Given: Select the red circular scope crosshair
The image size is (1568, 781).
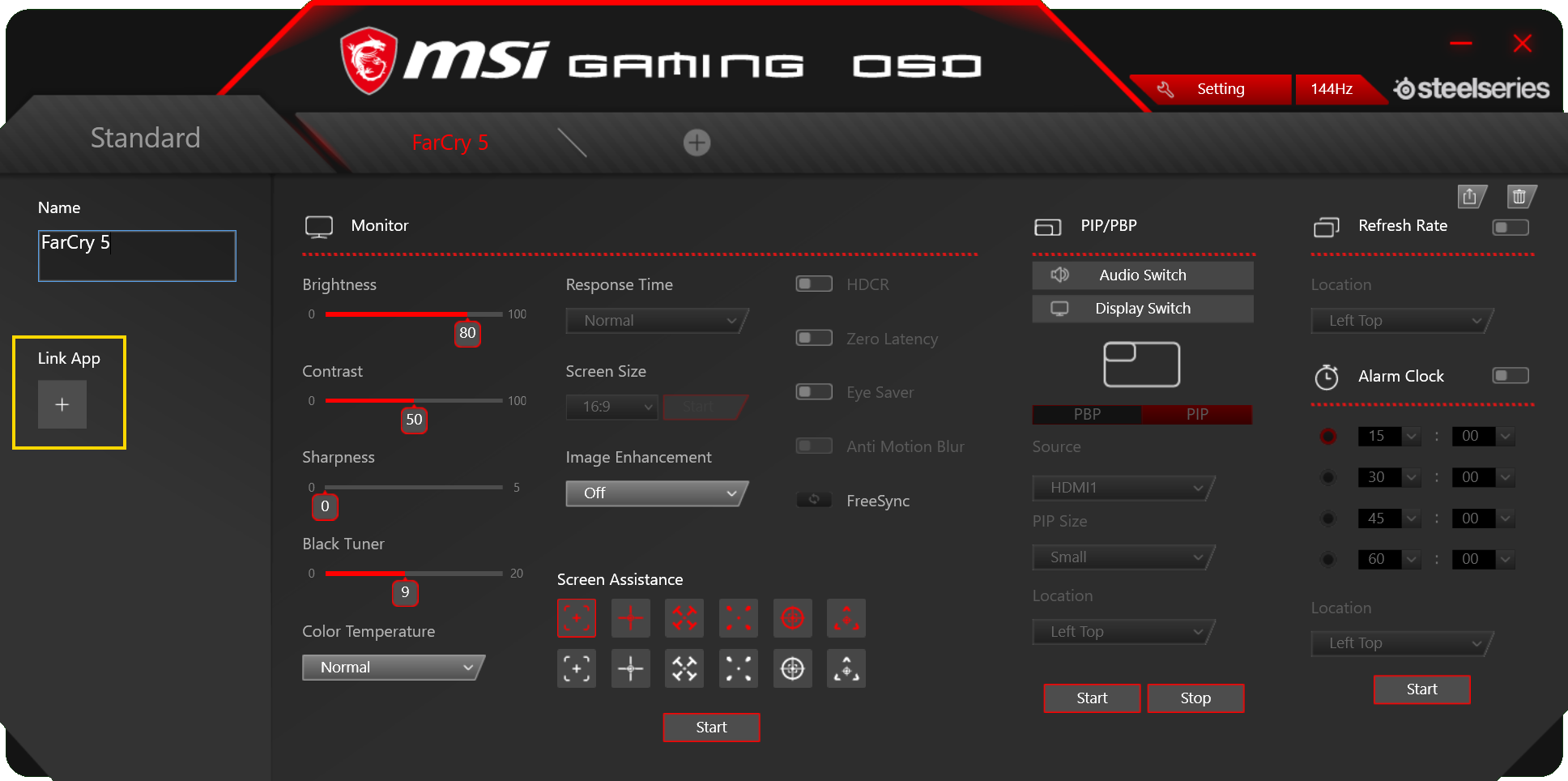Looking at the screenshot, I should click(x=792, y=619).
